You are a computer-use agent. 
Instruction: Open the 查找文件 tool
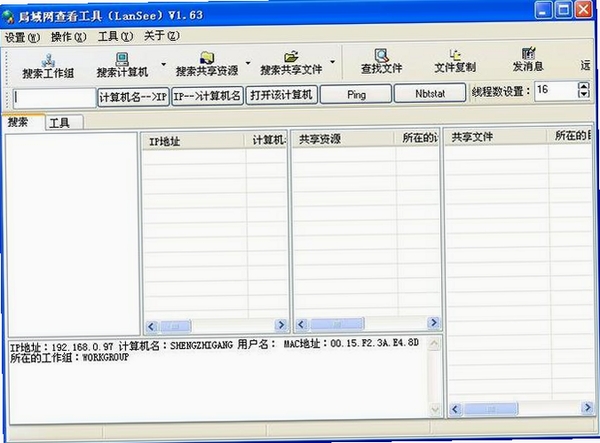382,61
